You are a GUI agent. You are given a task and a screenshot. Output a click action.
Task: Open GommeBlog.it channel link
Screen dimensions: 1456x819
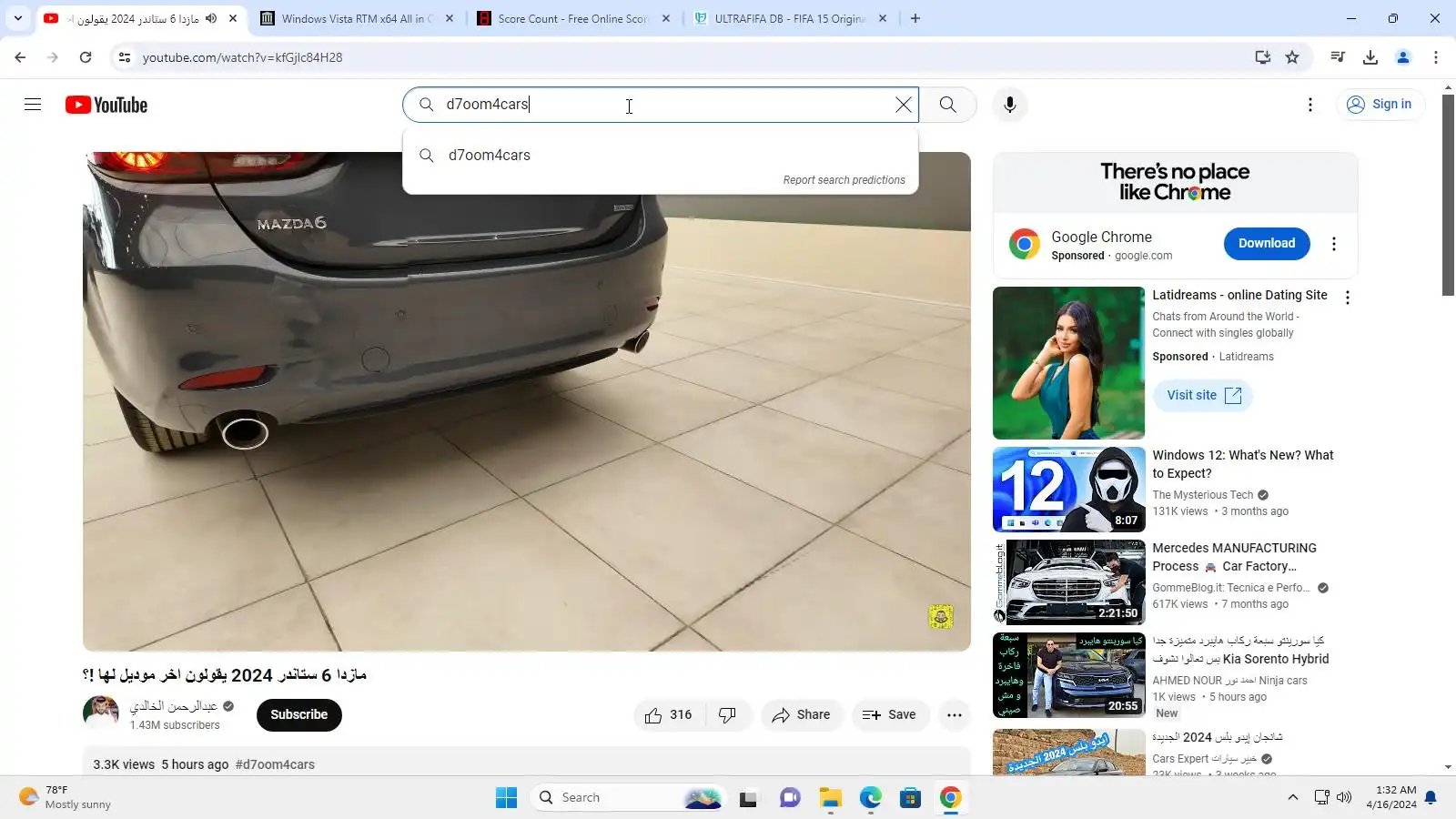1231,588
